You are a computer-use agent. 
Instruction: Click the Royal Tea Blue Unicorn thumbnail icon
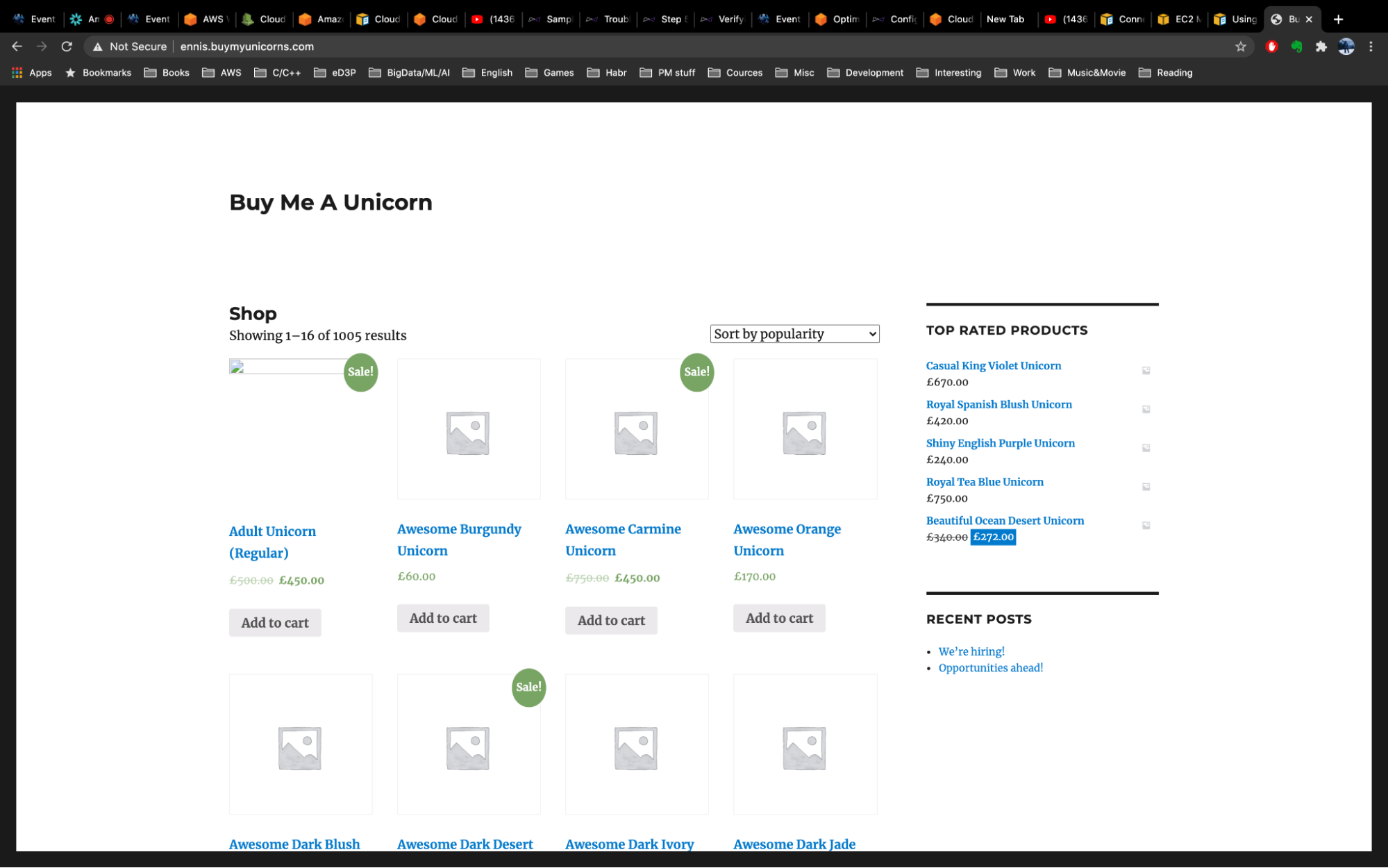pyautogui.click(x=1146, y=486)
